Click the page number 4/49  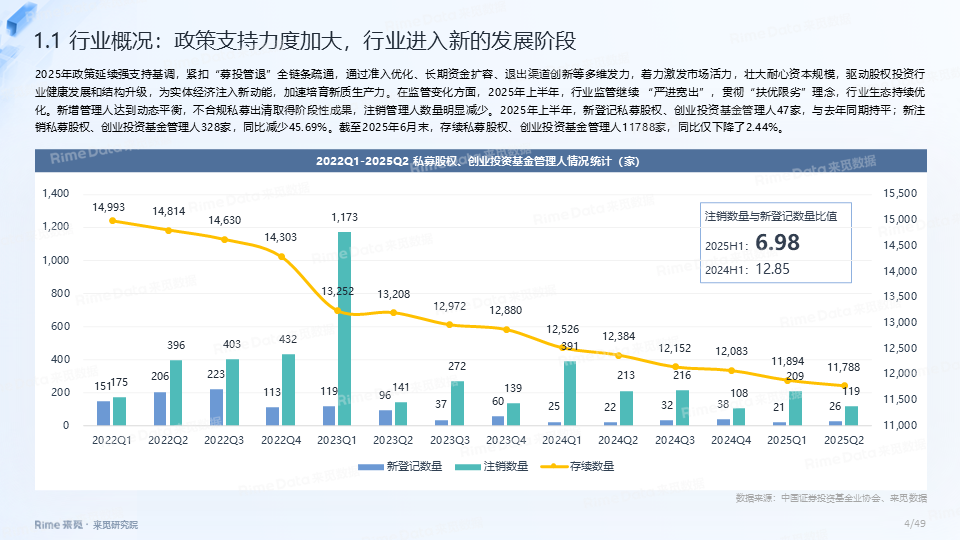pyautogui.click(x=915, y=523)
